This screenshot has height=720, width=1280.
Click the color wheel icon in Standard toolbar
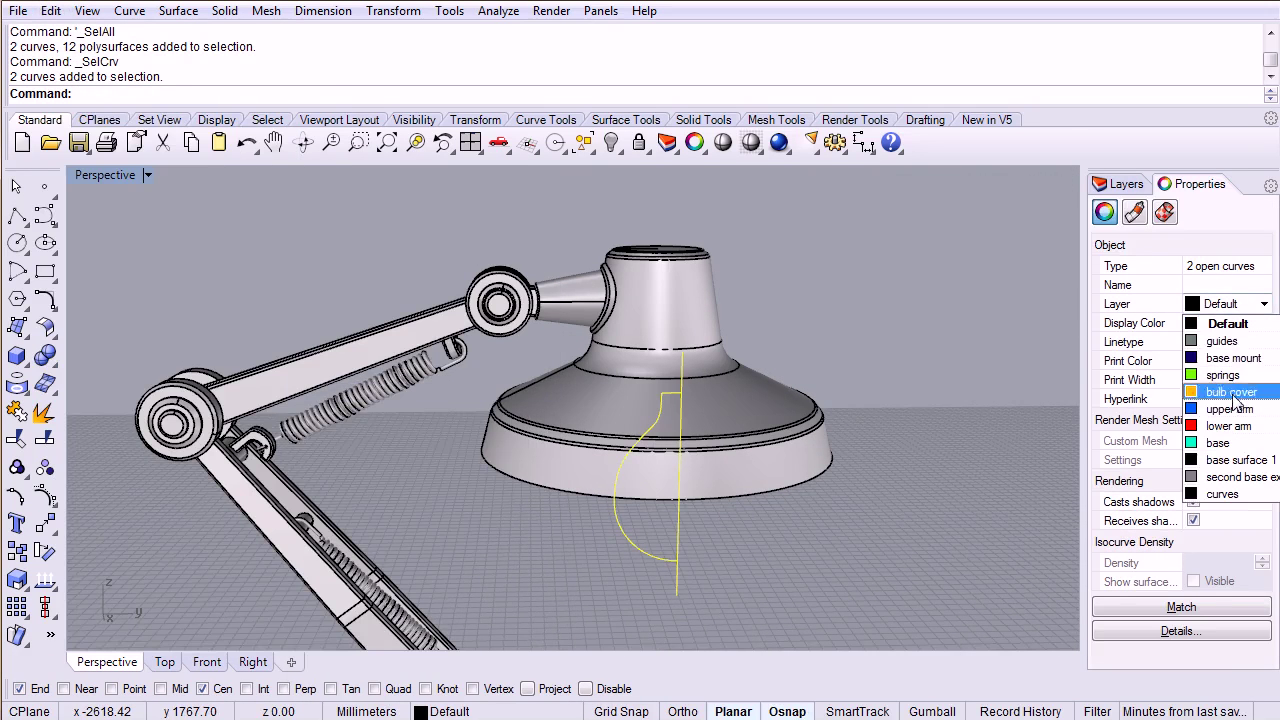[x=695, y=143]
